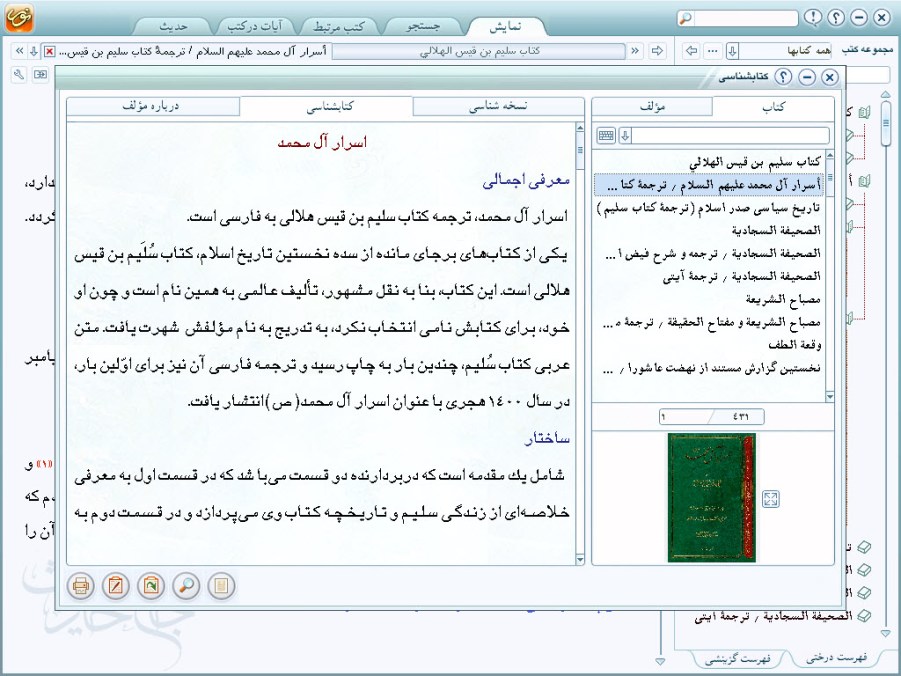Select مصباح الشريعة list item
Viewport: 901px width, 676px height.
[x=709, y=299]
